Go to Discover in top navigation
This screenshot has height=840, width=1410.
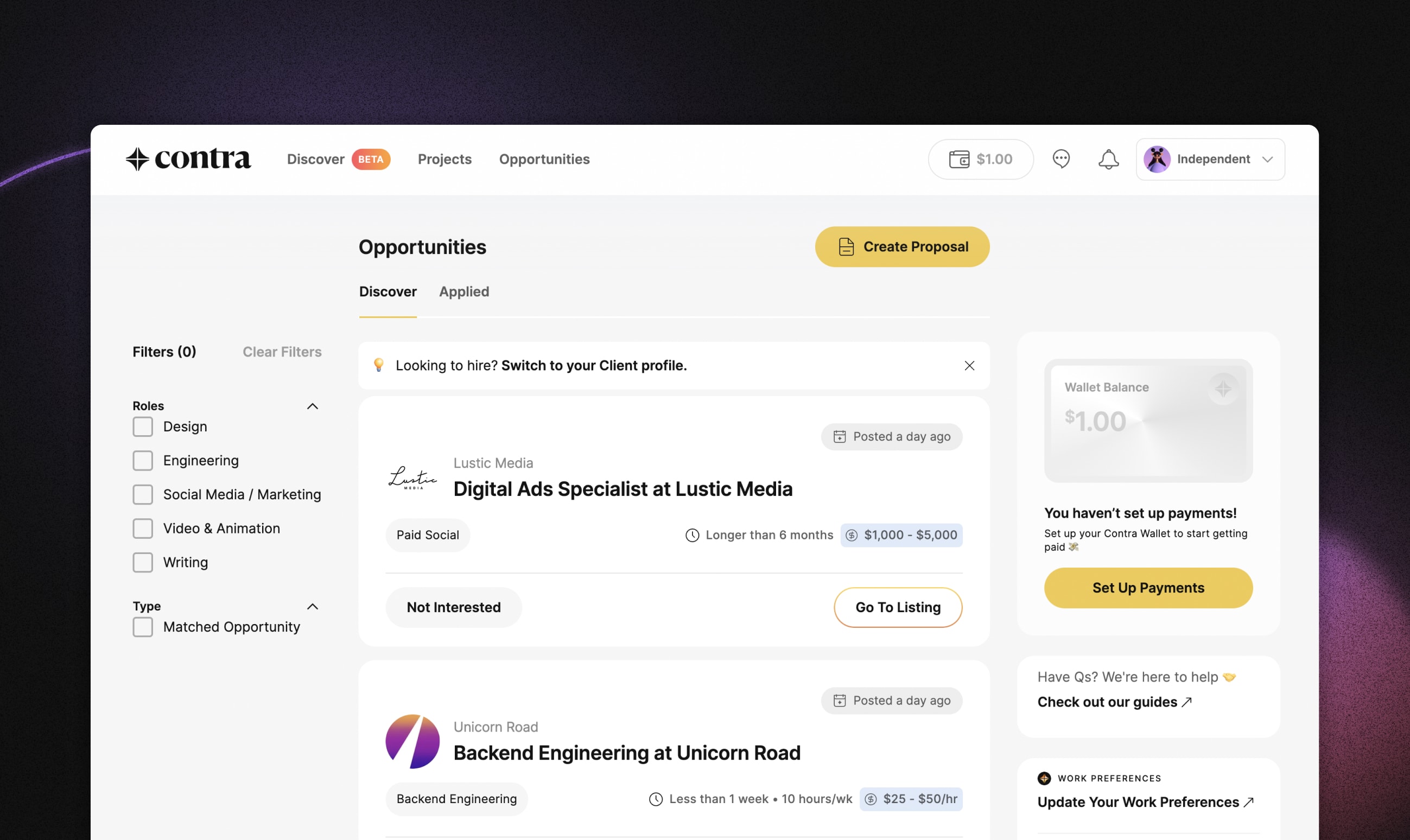(x=315, y=159)
